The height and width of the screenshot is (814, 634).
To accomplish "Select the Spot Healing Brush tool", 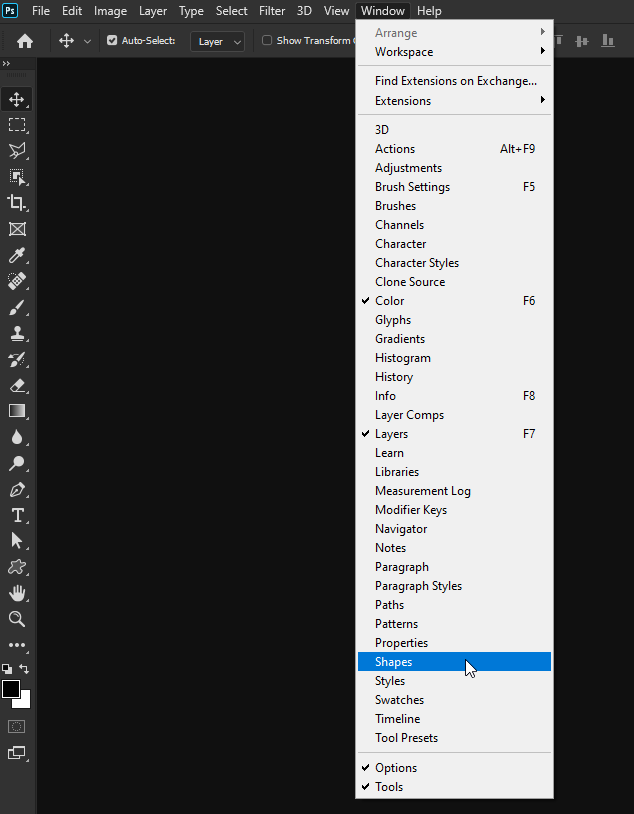I will (x=17, y=281).
